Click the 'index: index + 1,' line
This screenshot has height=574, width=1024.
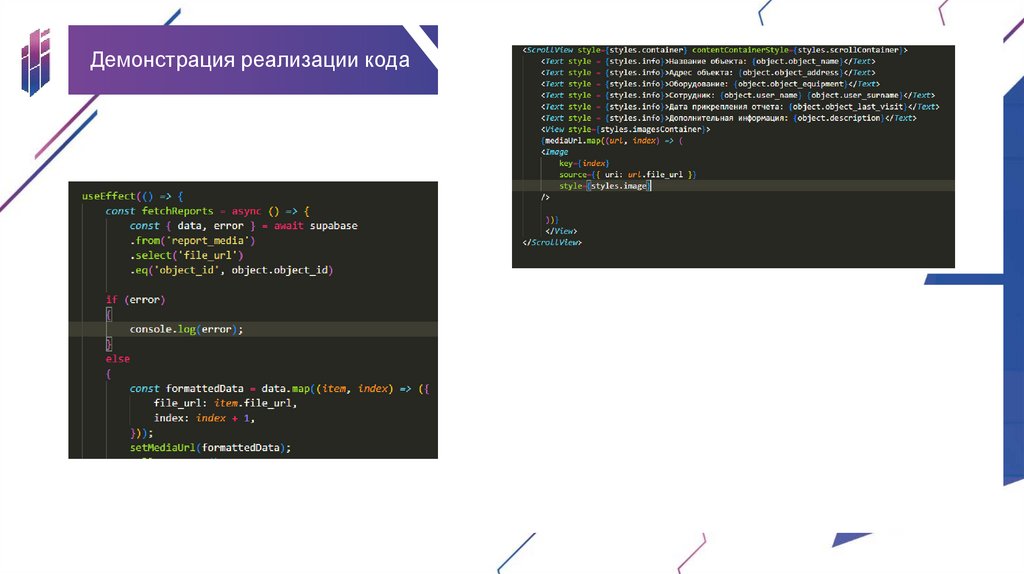pyautogui.click(x=204, y=418)
